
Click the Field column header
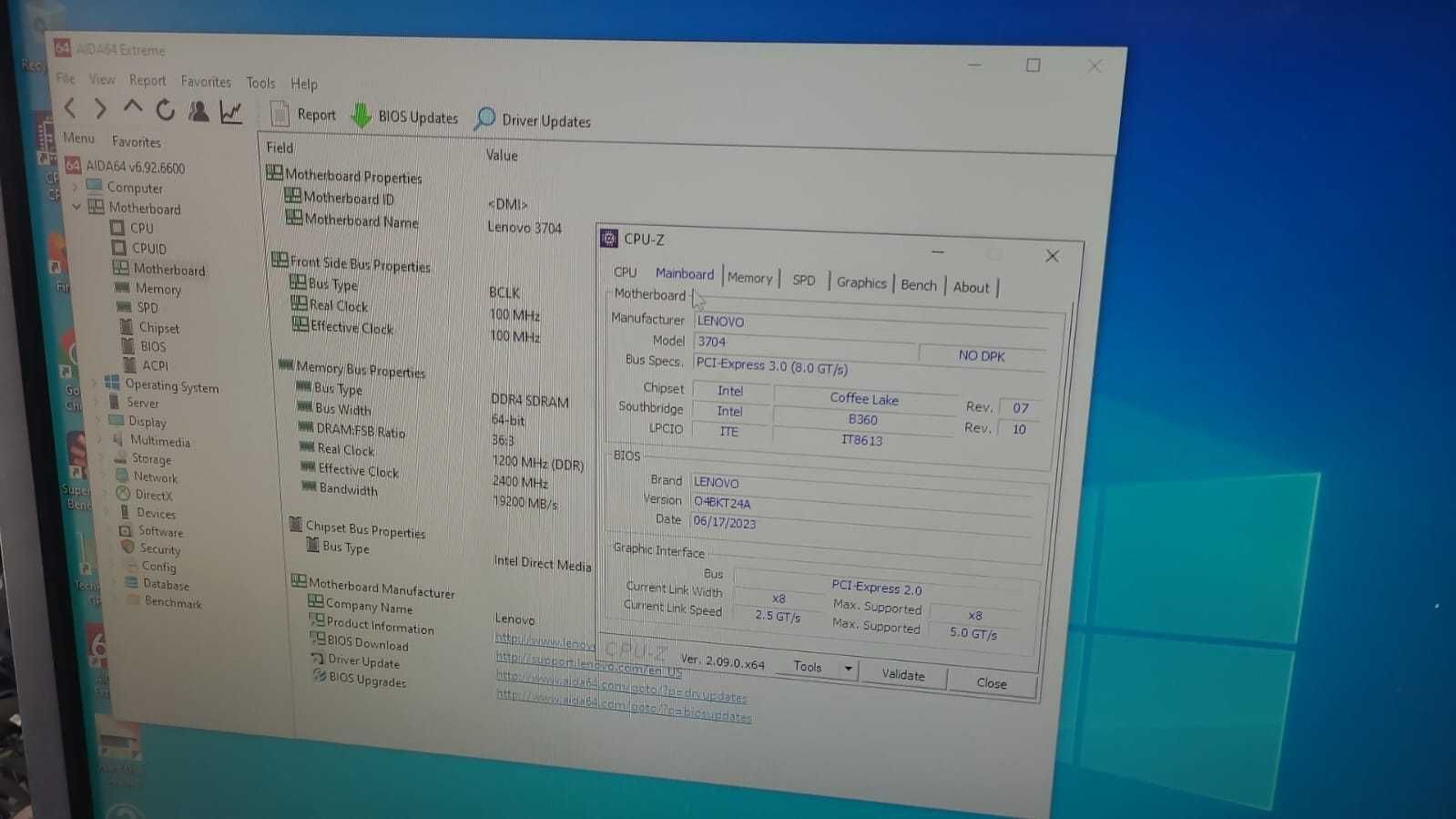coord(280,148)
